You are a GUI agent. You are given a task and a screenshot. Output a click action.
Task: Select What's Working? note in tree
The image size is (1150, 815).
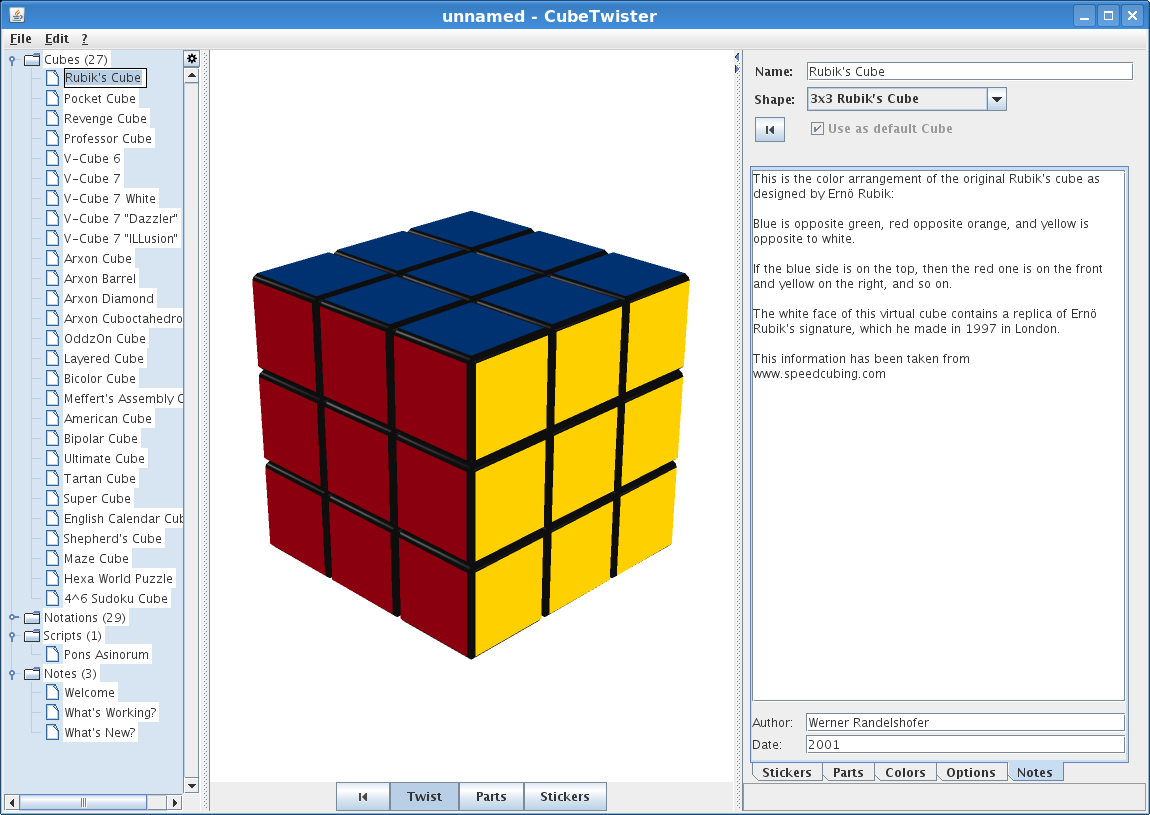click(x=110, y=712)
